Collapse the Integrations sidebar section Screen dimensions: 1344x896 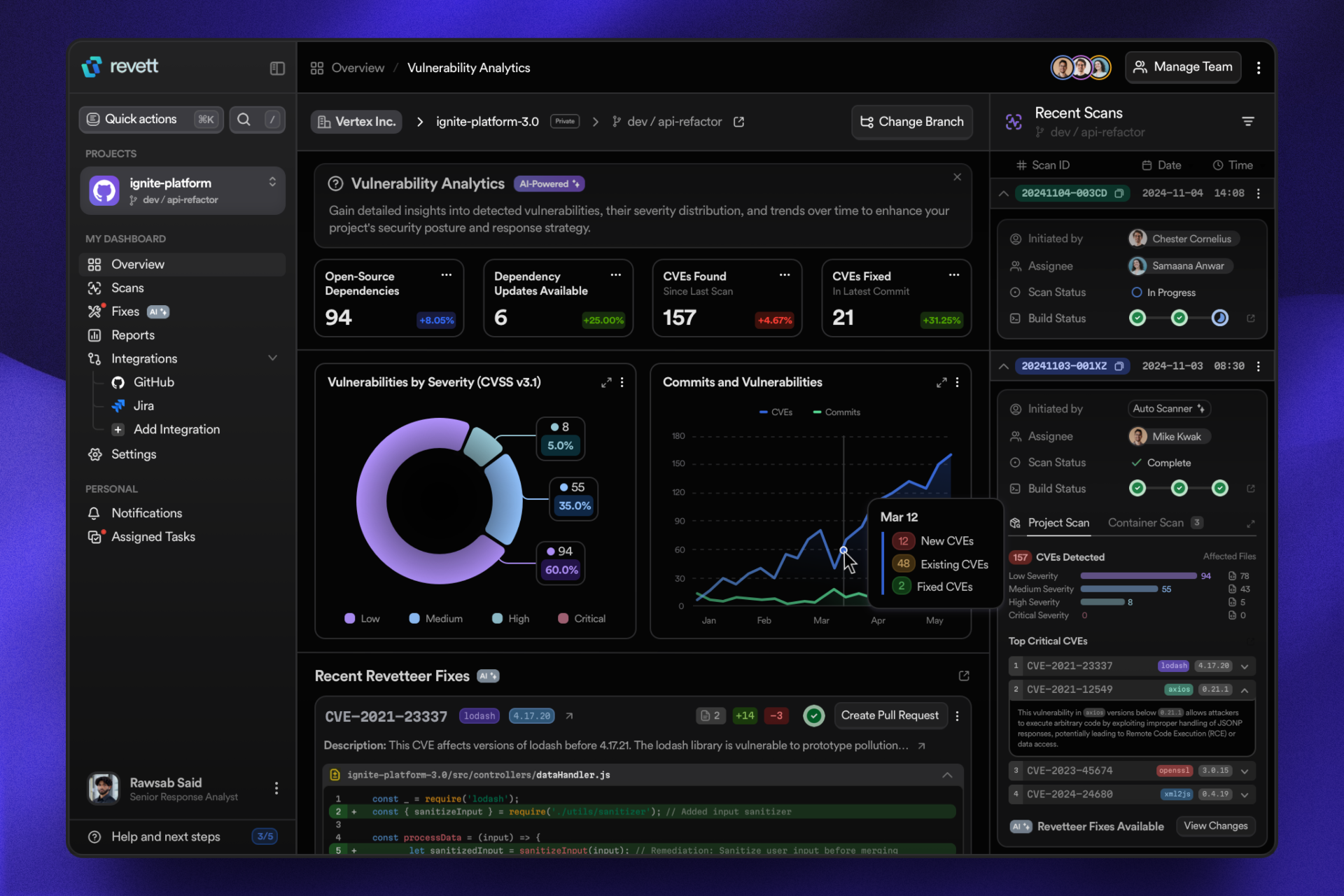tap(272, 358)
